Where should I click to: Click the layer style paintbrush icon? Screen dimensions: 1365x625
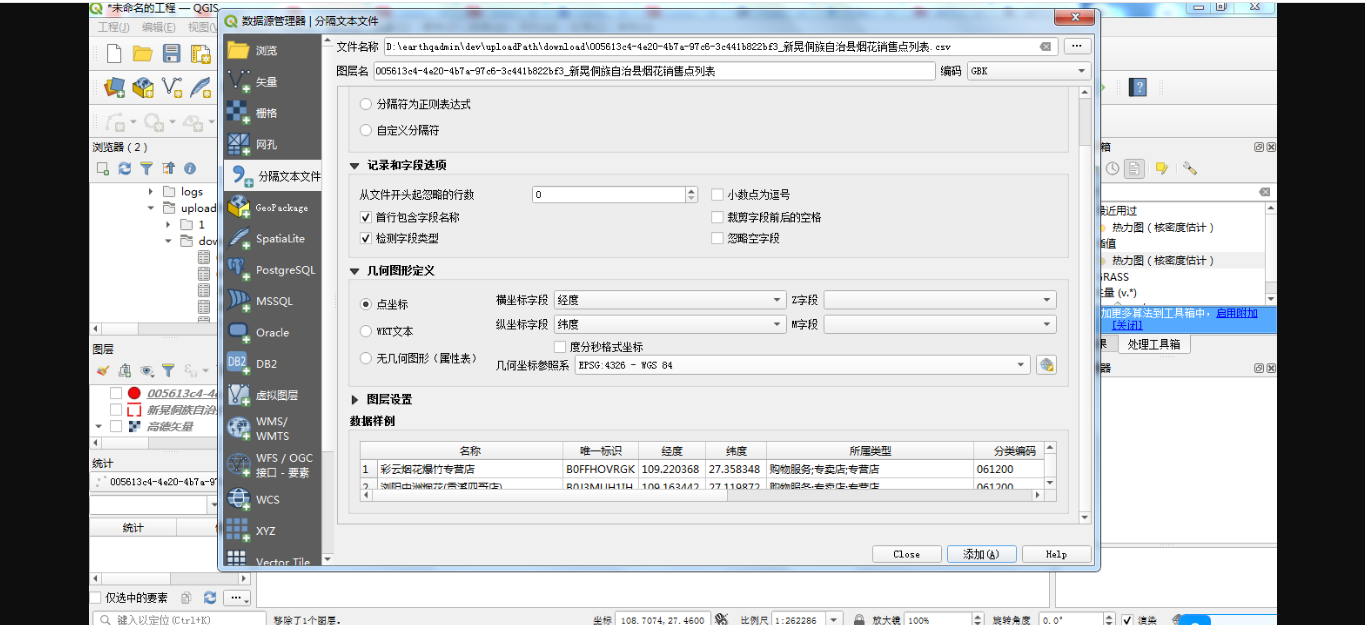click(103, 370)
